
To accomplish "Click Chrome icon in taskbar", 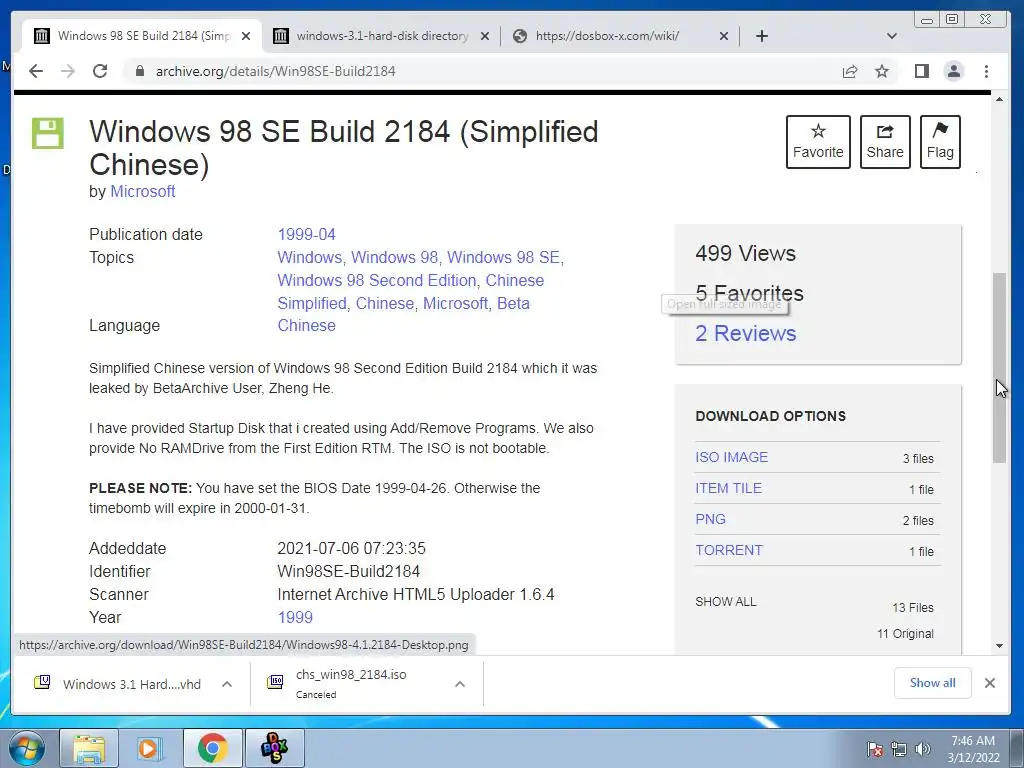I will pyautogui.click(x=212, y=748).
